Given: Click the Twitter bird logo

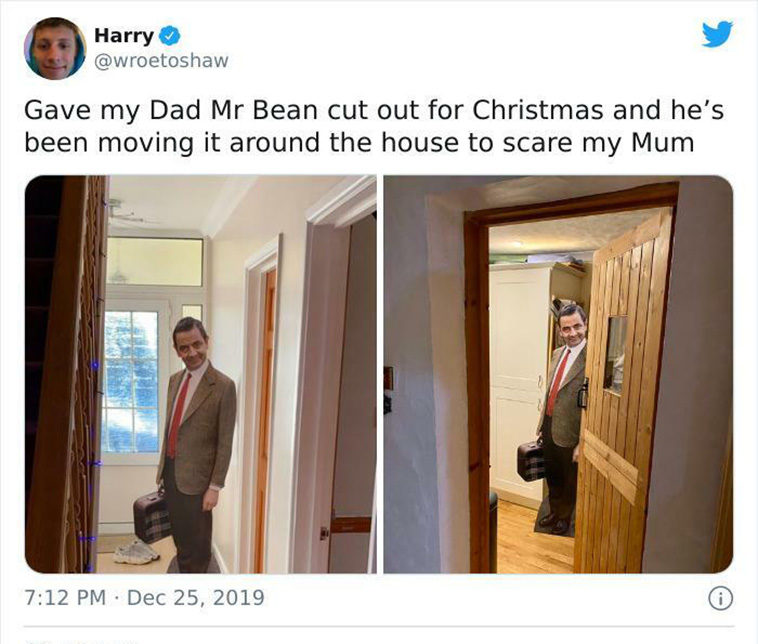Looking at the screenshot, I should [717, 33].
